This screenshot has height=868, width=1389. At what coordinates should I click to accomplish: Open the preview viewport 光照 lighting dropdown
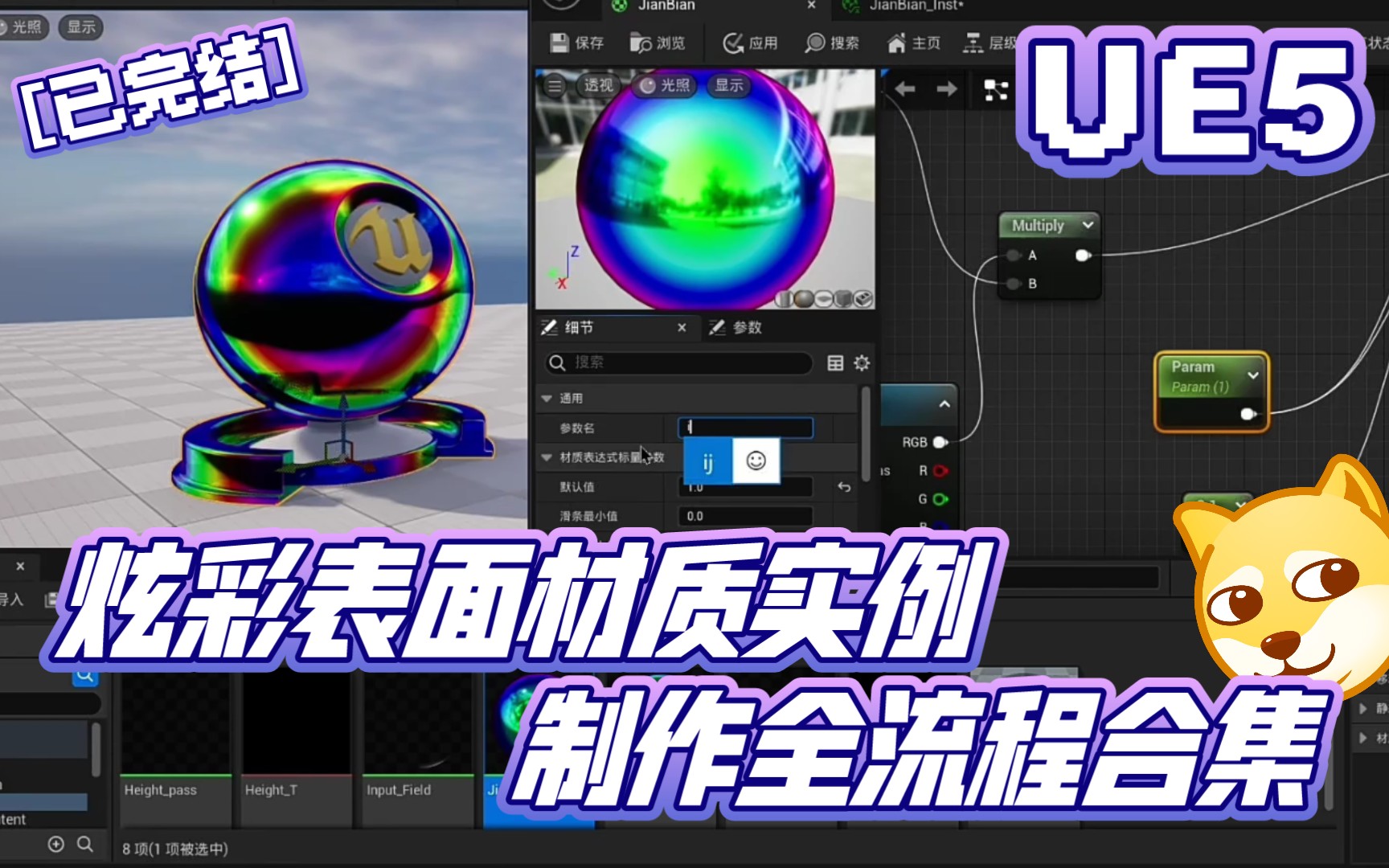666,85
